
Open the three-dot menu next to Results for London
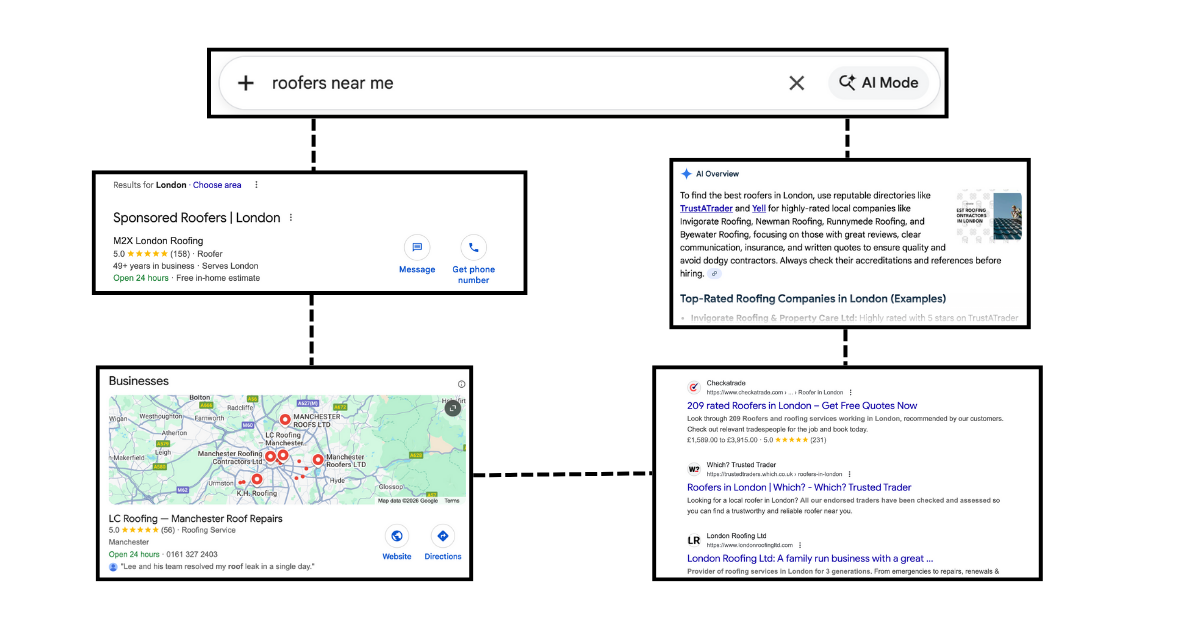(256, 185)
